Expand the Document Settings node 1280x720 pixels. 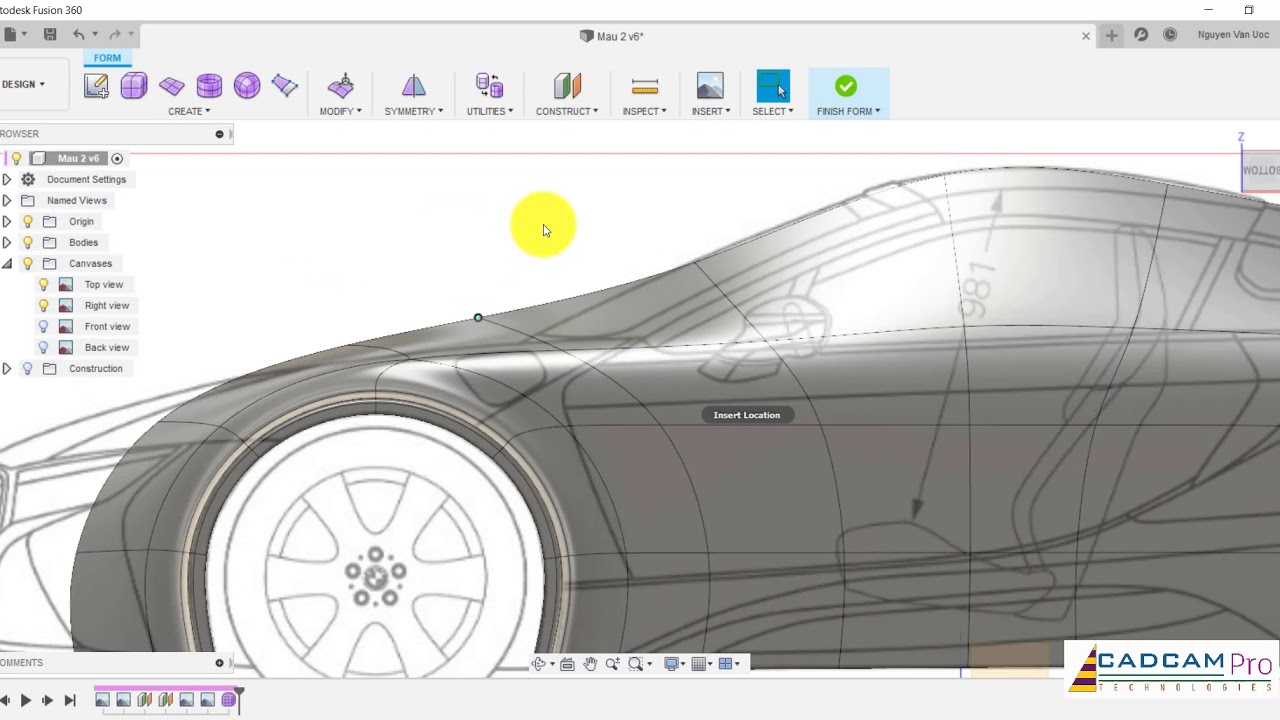coord(7,179)
